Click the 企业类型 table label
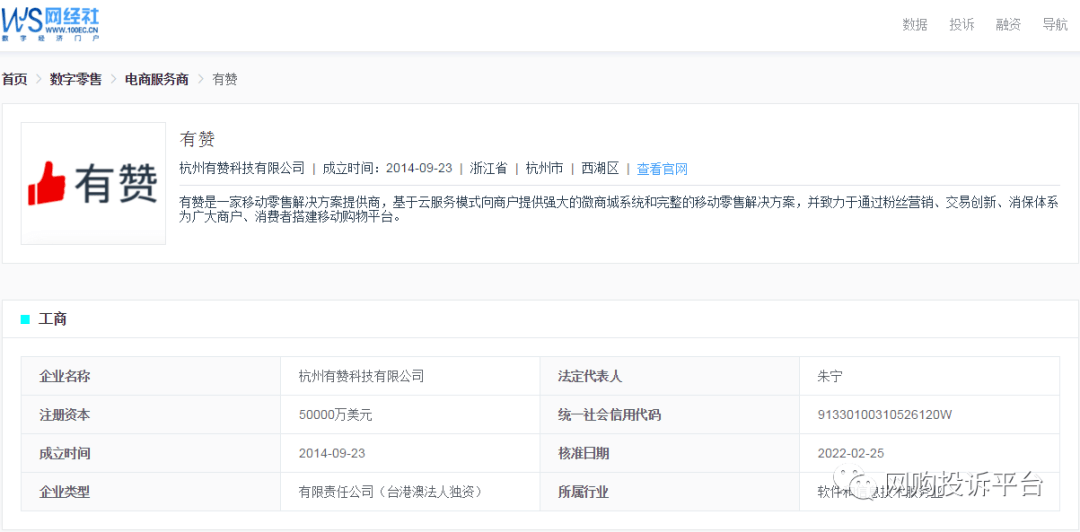1080x532 pixels. point(65,492)
